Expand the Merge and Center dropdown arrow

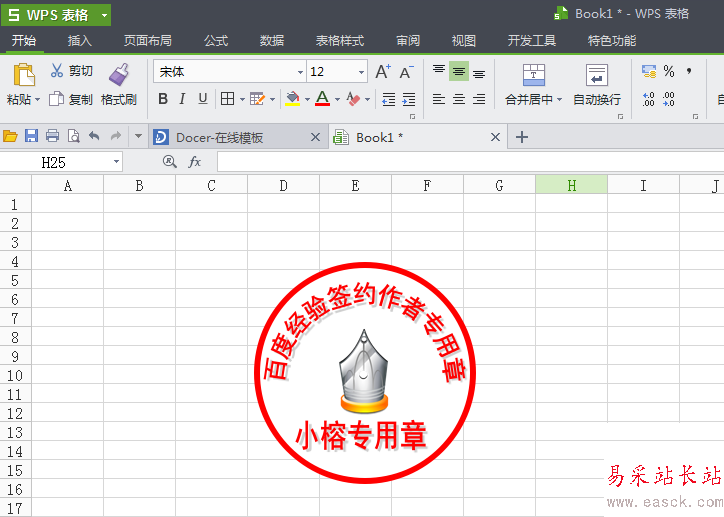559,100
